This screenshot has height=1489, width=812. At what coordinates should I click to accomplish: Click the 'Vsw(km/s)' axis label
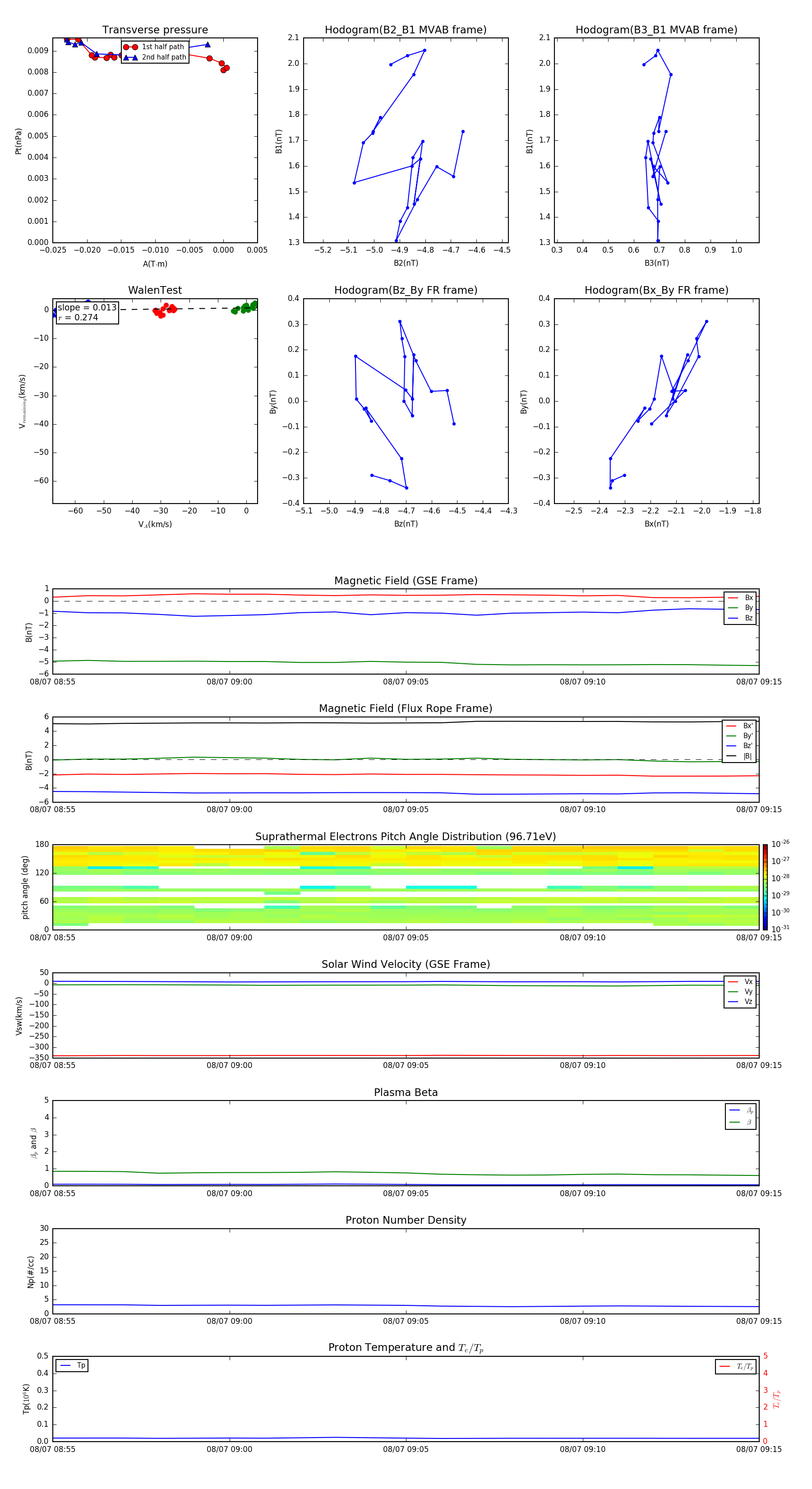[x=18, y=1015]
